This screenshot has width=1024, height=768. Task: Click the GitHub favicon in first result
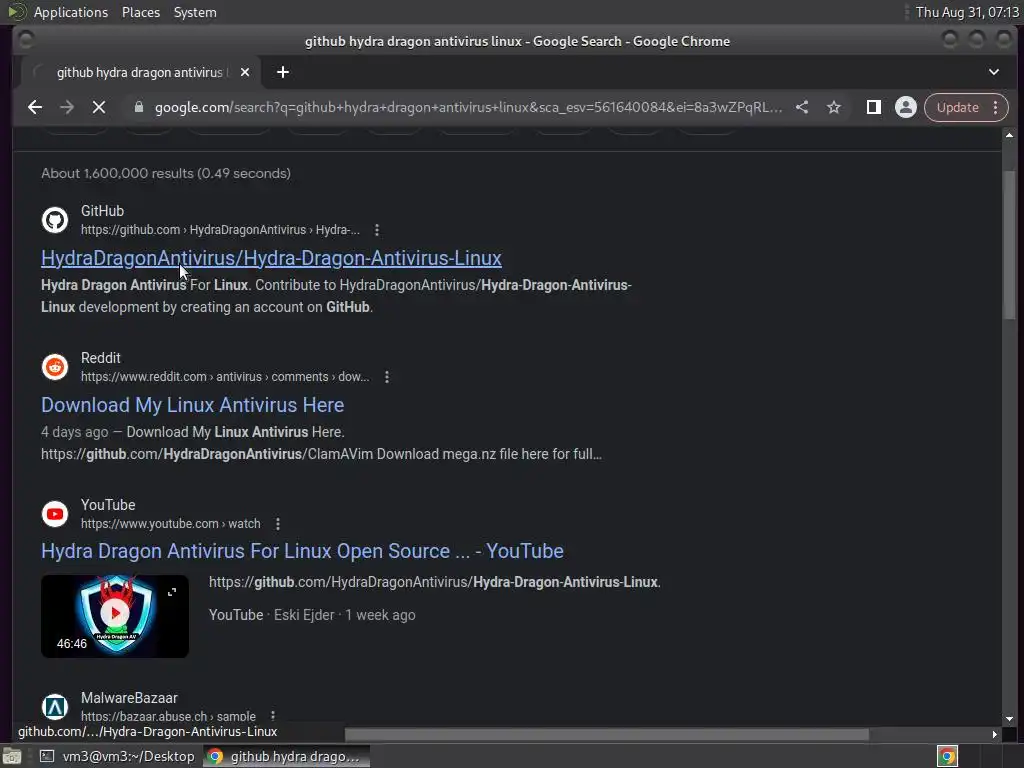pos(55,220)
